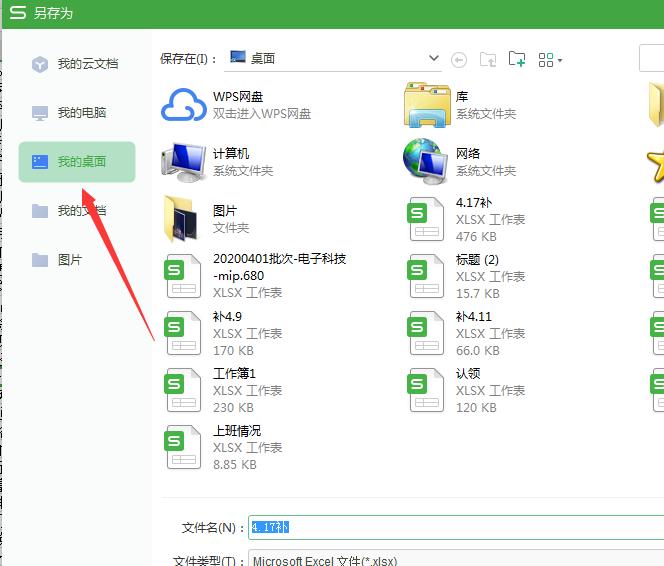Click the 库 name text
Image resolution: width=664 pixels, height=566 pixels.
[462, 97]
